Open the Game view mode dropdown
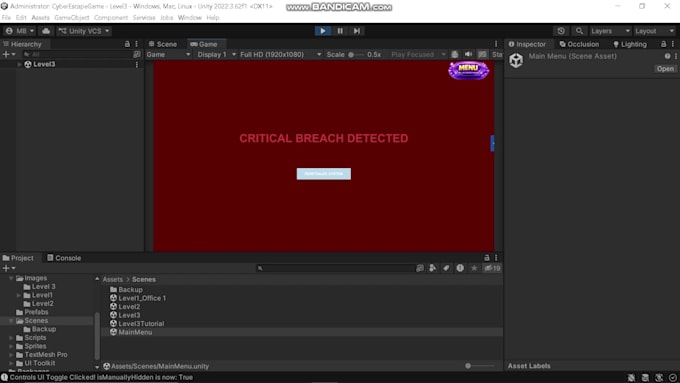The image size is (680, 383). pyautogui.click(x=168, y=54)
